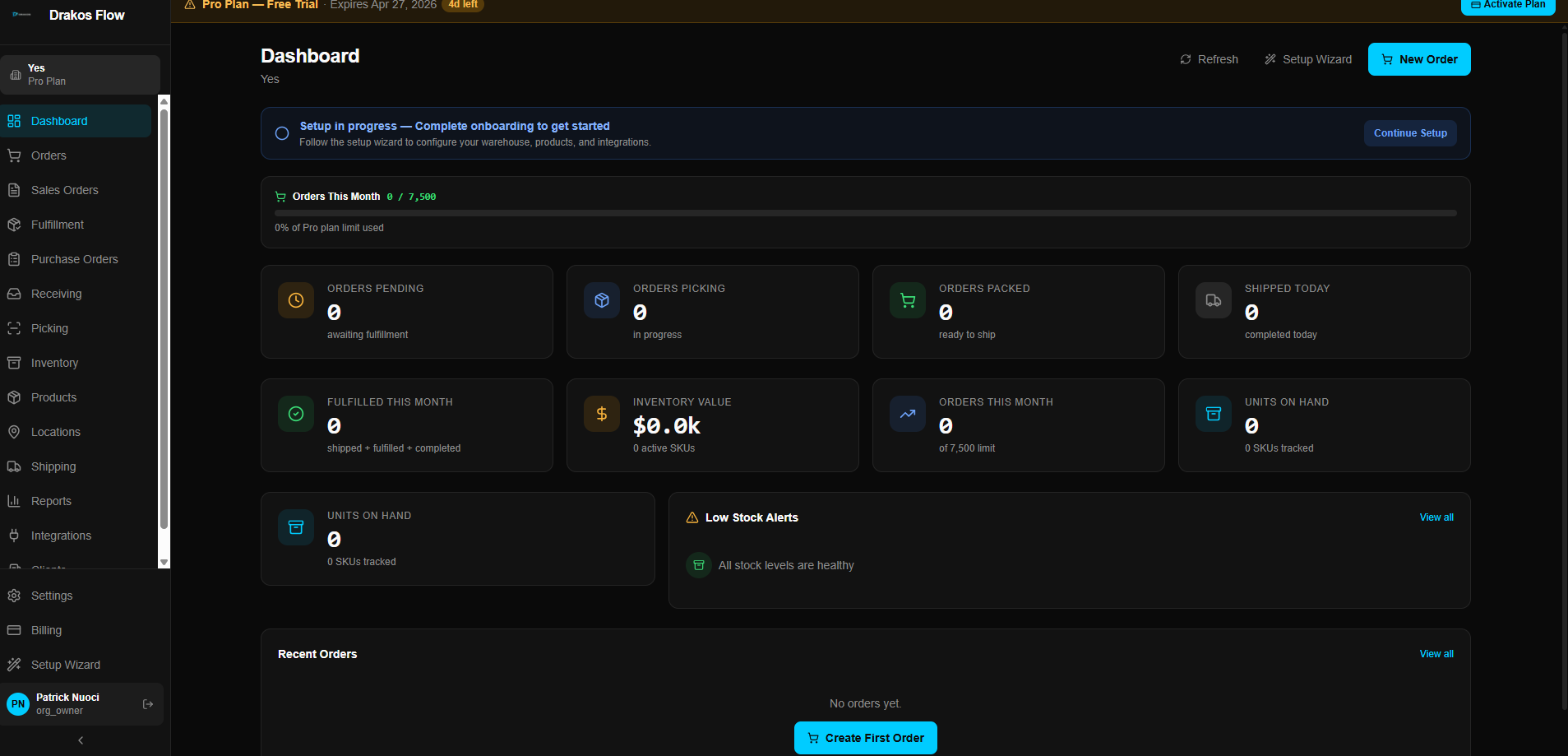Screen dimensions: 1568x756
Task: Click the Inventory archive icon in sidebar
Action: tap(14, 363)
